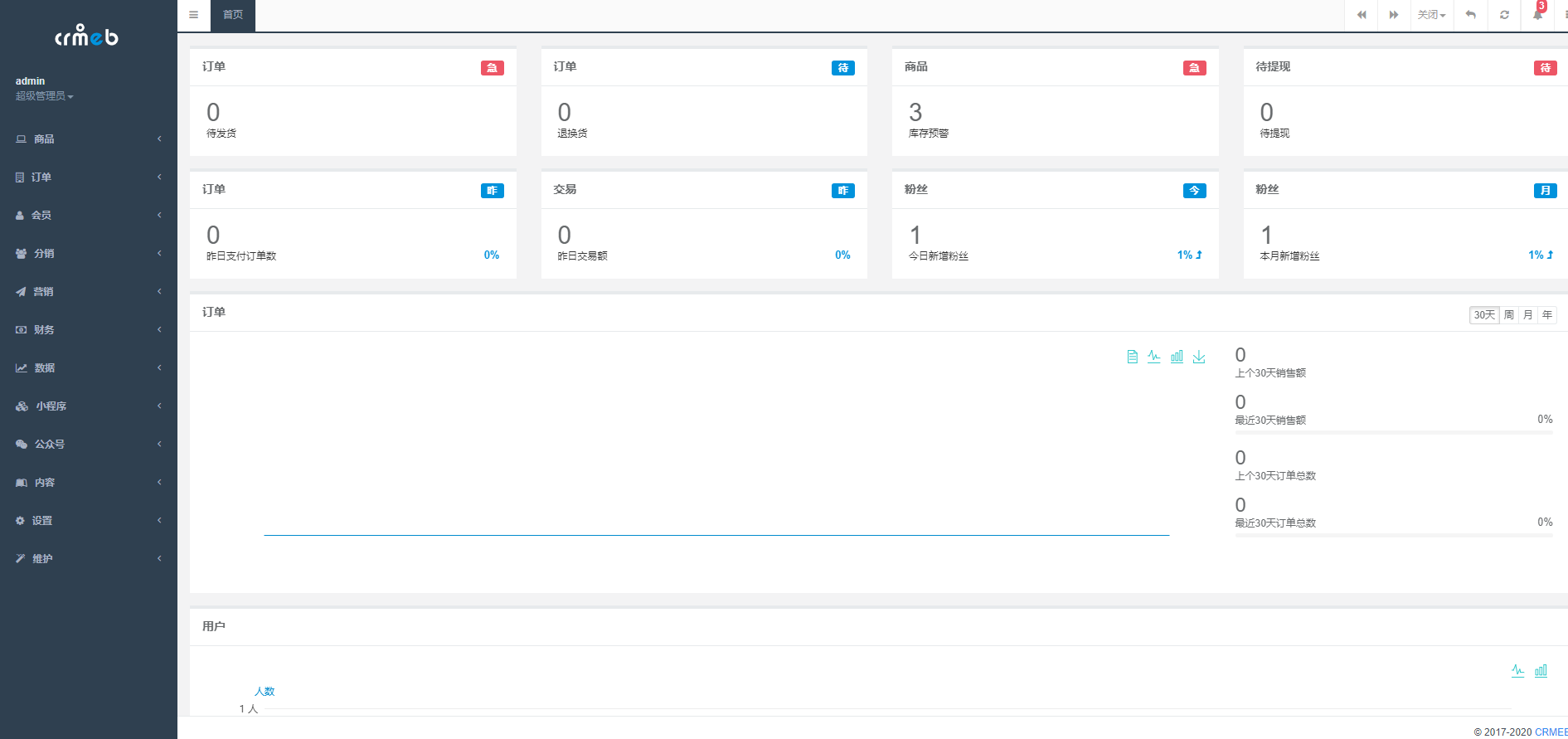The height and width of the screenshot is (739, 1568).
Task: Switch order chart to line view icon
Action: click(1153, 357)
